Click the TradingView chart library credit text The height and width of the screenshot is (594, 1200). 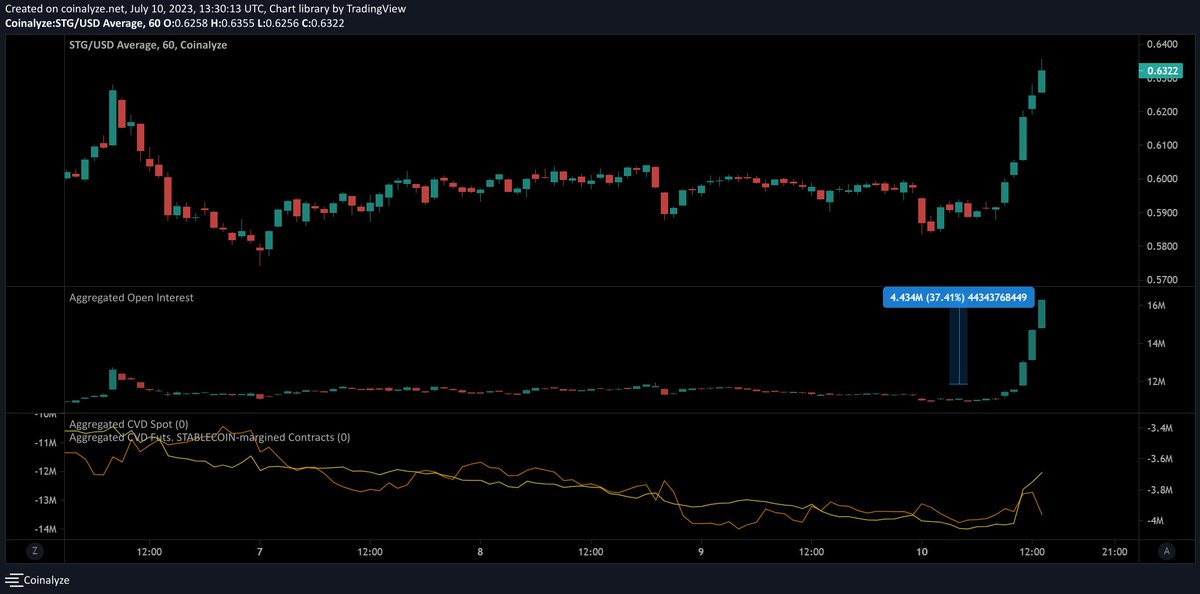pos(340,8)
